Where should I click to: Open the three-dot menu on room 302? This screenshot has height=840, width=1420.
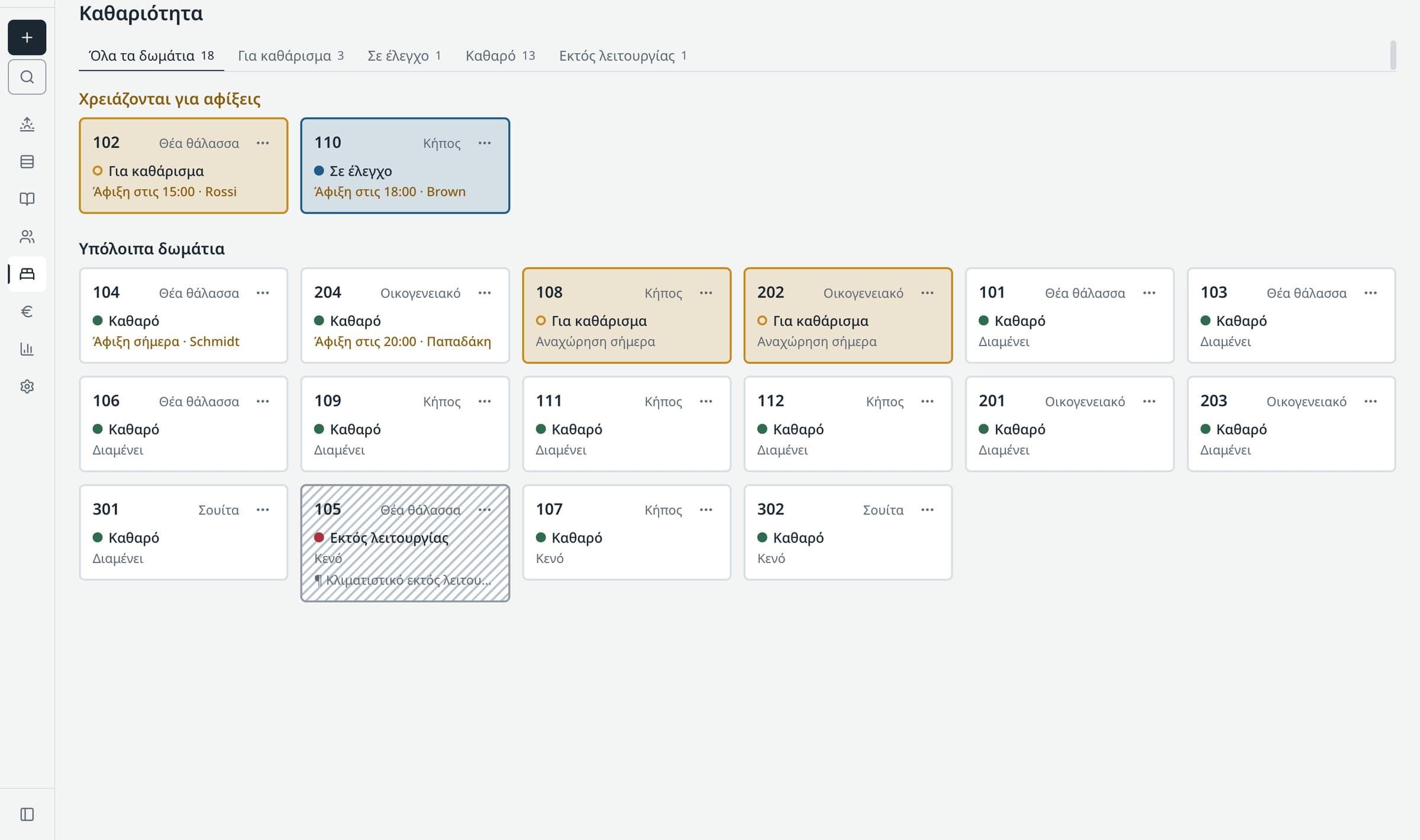[927, 510]
